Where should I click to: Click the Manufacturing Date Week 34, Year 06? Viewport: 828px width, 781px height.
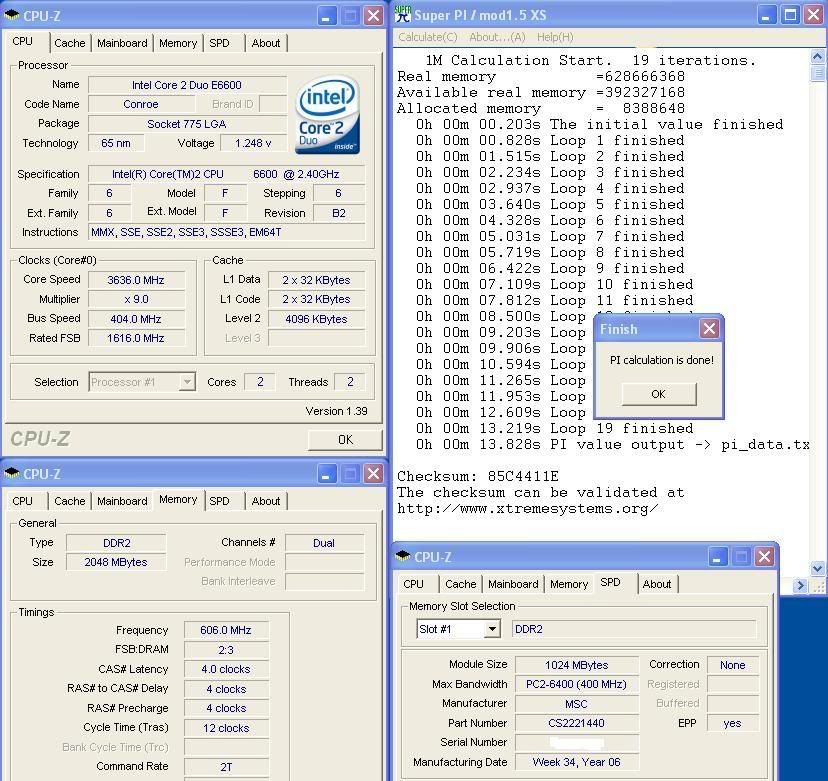[x=576, y=762]
